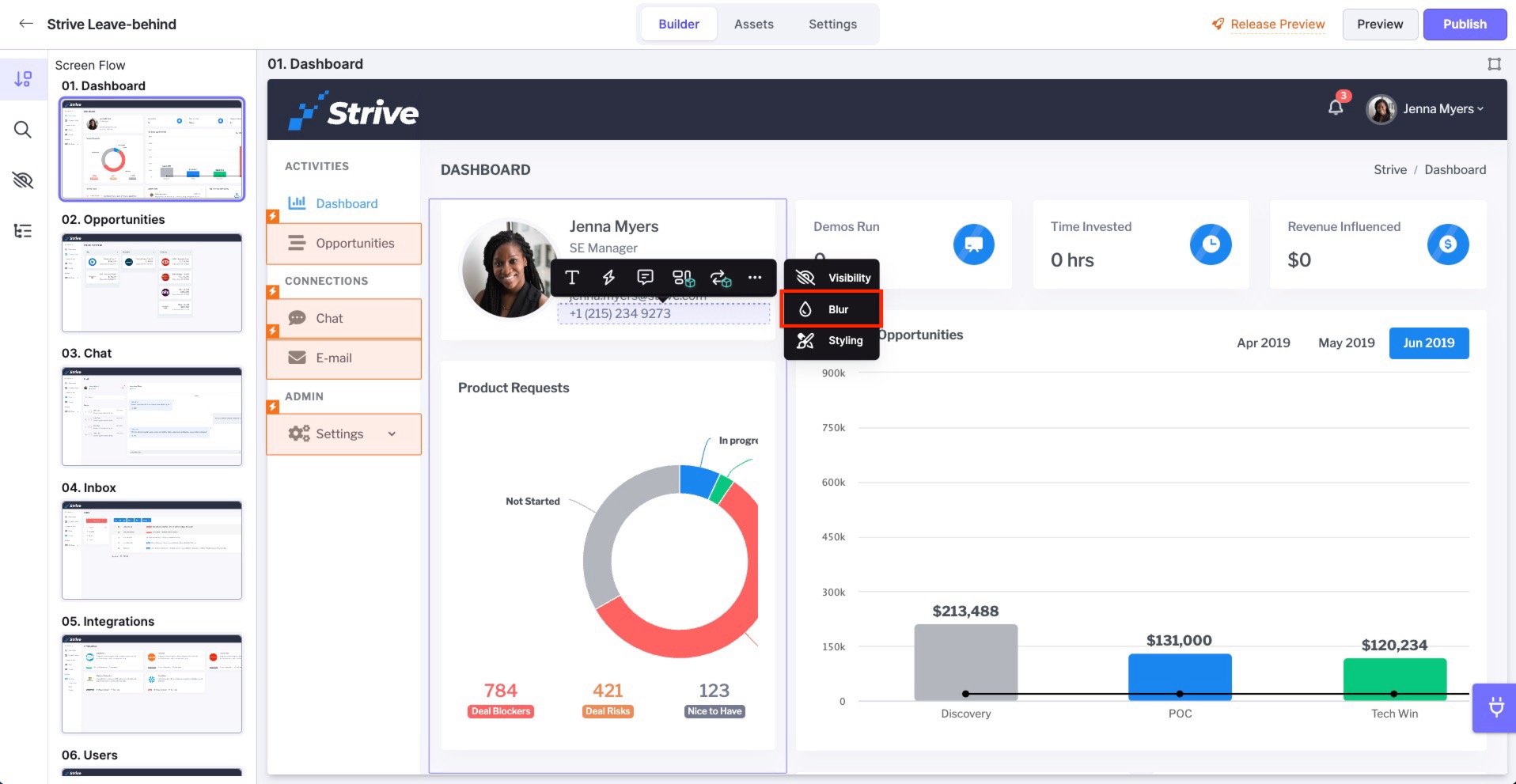The height and width of the screenshot is (784, 1516).
Task: Click the blue POC bar in chart
Action: point(1180,676)
